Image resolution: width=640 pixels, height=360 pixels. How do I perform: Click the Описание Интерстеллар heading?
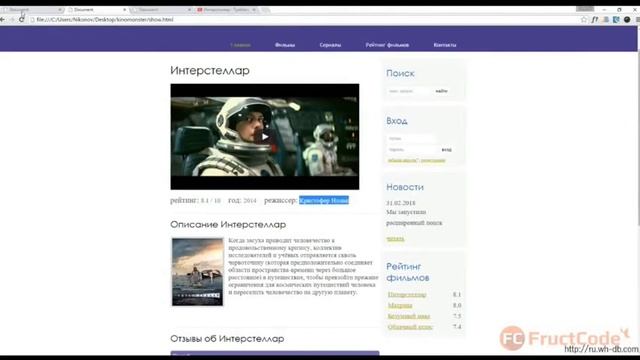(228, 224)
